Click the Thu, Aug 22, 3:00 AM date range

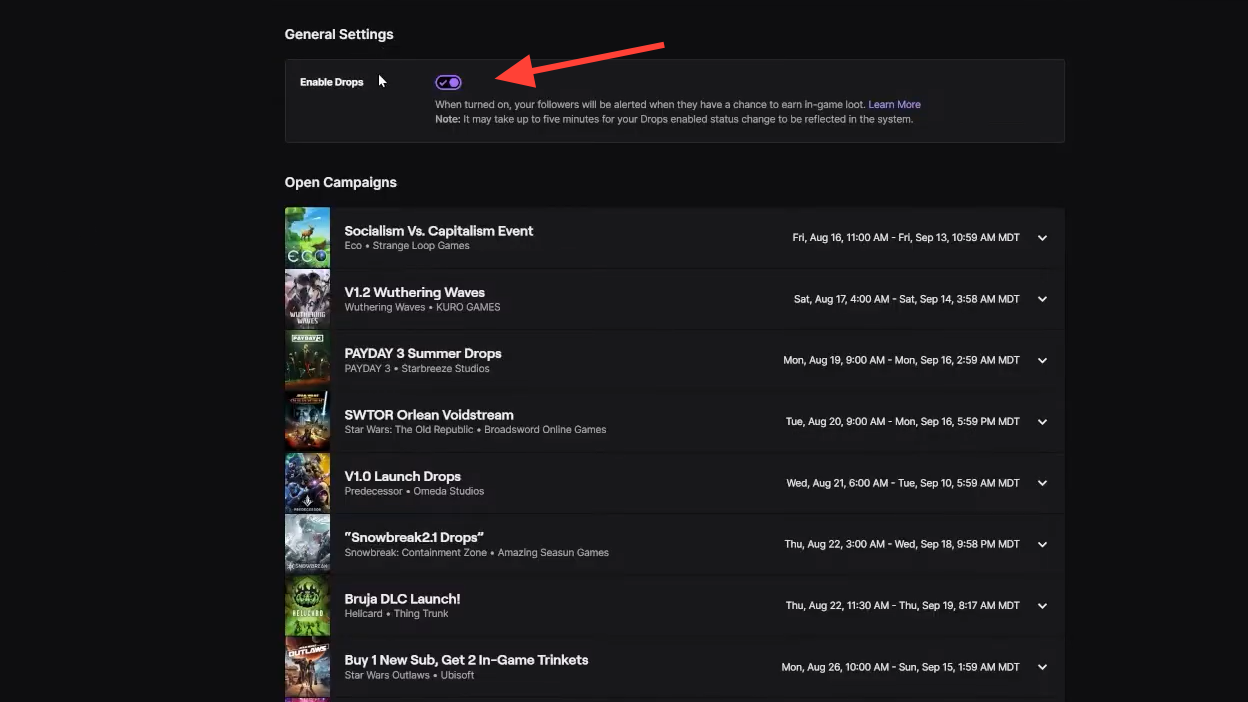[903, 544]
